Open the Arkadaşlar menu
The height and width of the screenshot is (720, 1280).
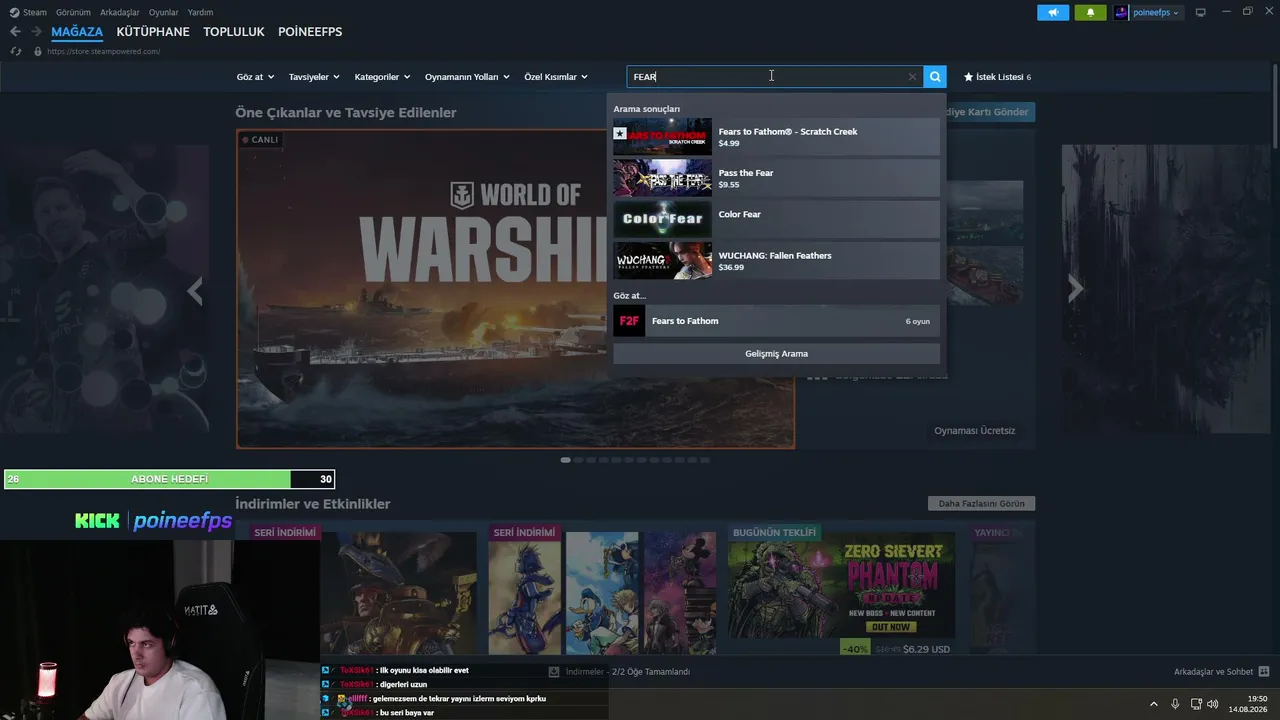(120, 12)
